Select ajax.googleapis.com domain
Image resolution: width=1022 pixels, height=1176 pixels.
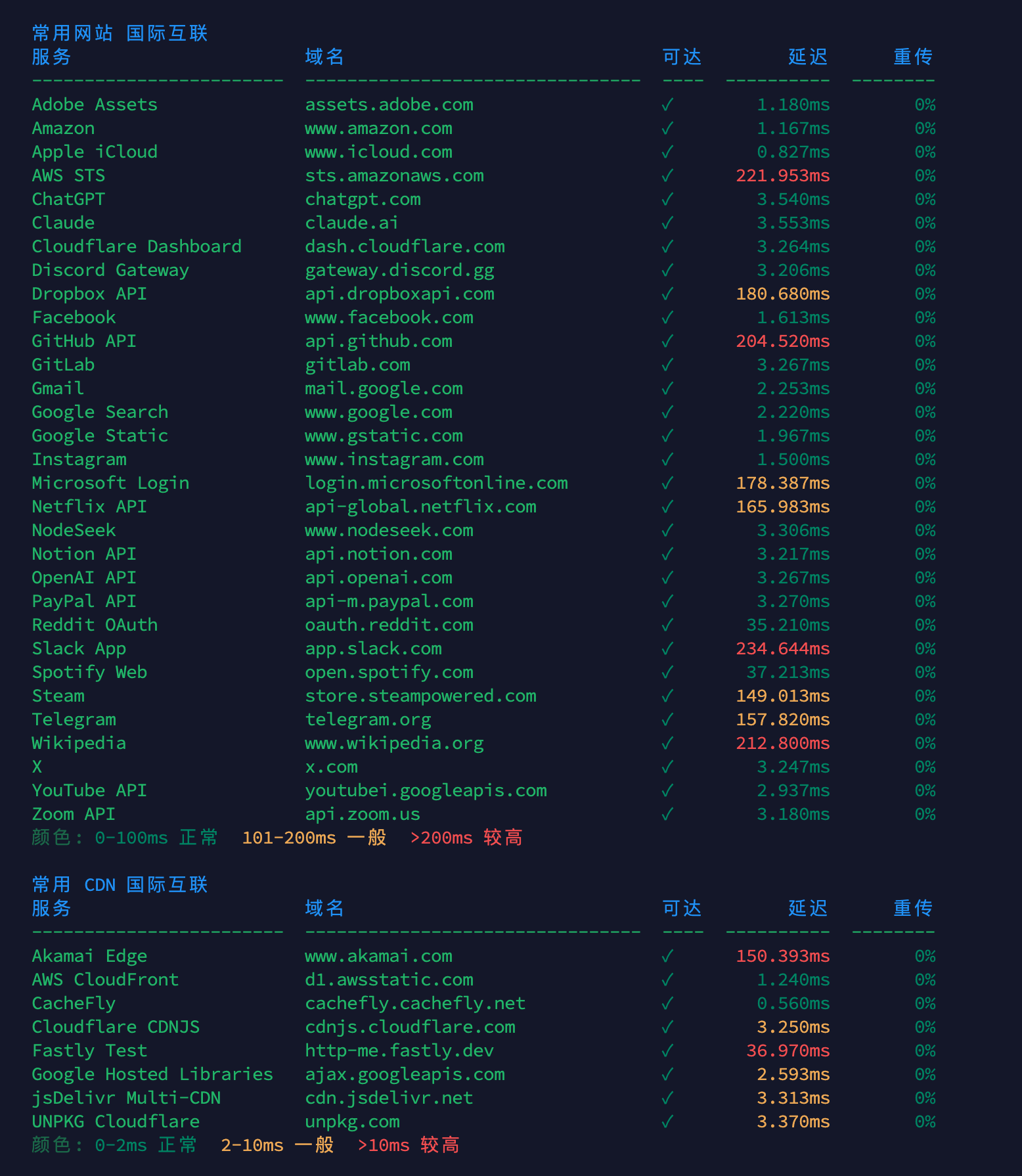pyautogui.click(x=405, y=1074)
